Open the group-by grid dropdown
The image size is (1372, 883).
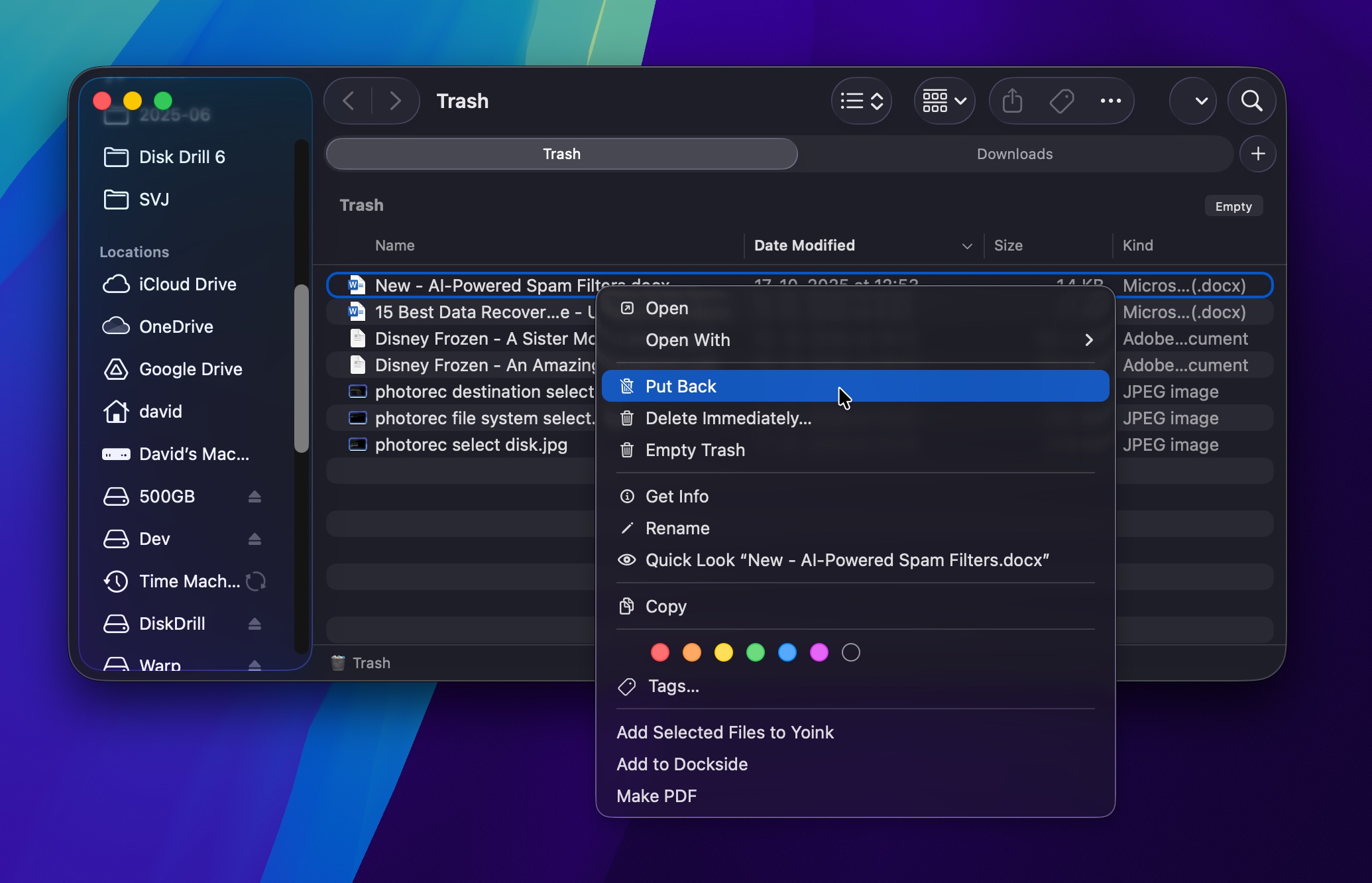click(944, 101)
